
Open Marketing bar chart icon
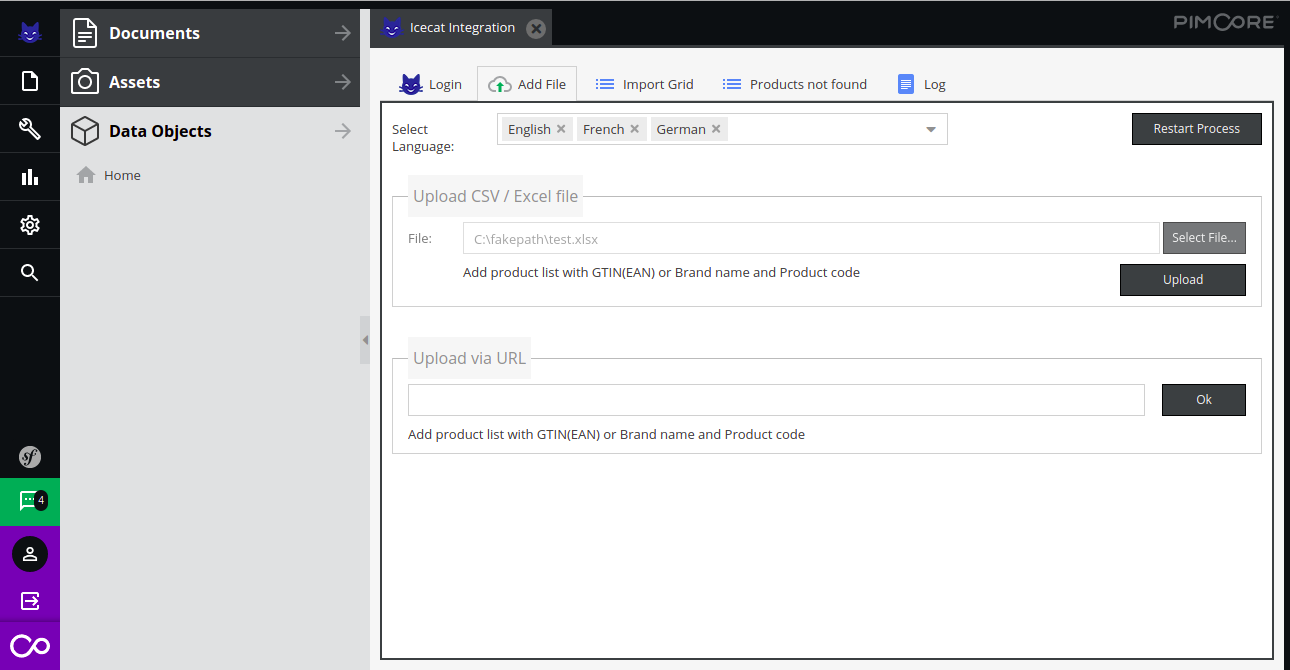point(30,177)
